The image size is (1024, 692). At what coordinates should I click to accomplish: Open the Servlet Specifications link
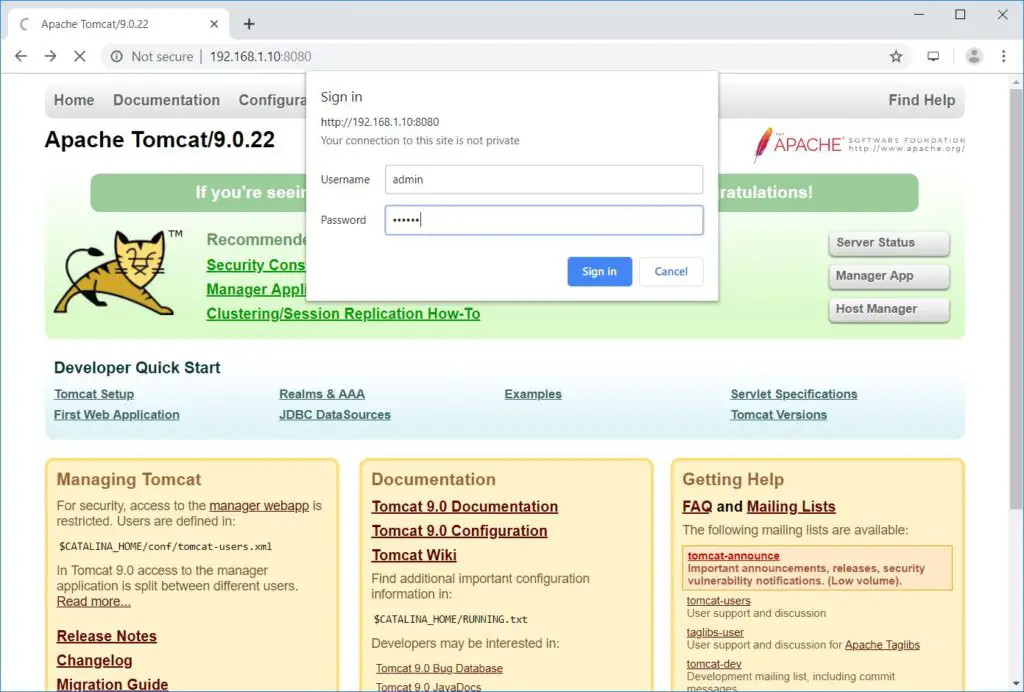794,394
